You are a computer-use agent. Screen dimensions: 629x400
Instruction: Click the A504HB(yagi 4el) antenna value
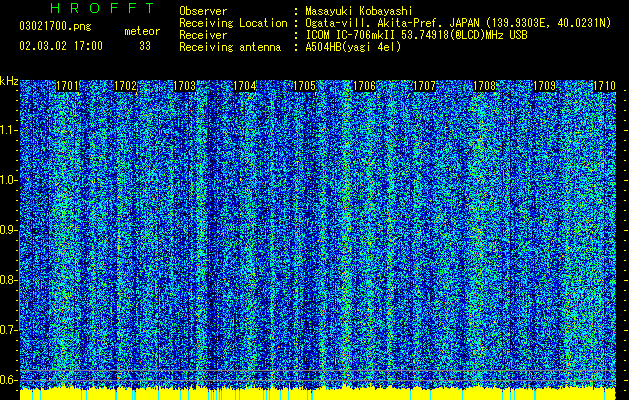[x=353, y=47]
